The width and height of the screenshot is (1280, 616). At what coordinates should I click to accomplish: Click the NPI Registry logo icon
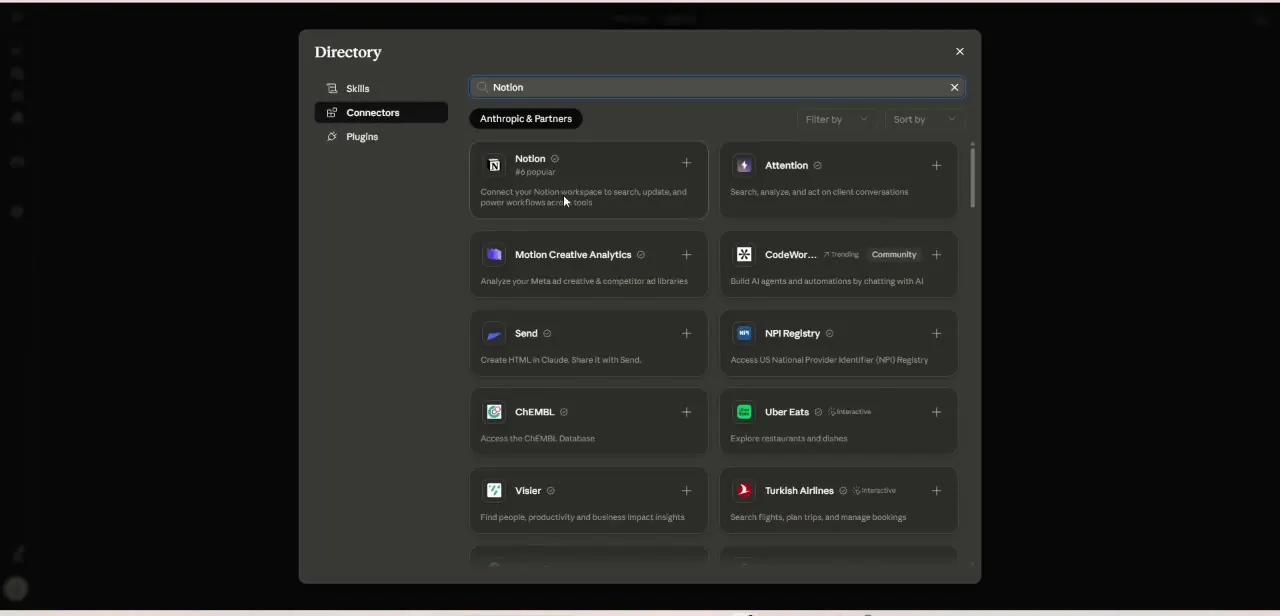pyautogui.click(x=744, y=334)
